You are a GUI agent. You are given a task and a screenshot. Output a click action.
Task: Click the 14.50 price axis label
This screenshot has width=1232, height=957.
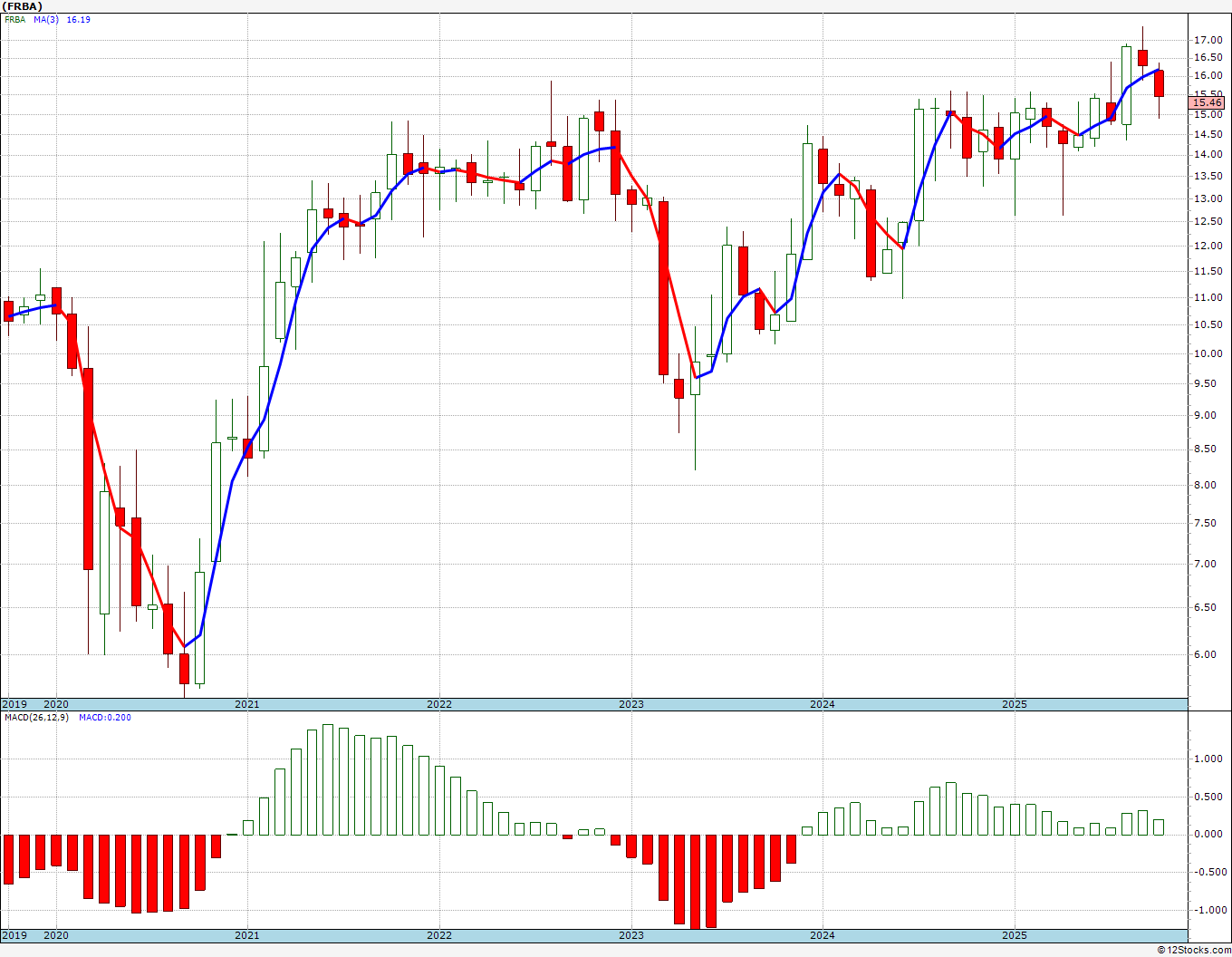[x=1208, y=134]
